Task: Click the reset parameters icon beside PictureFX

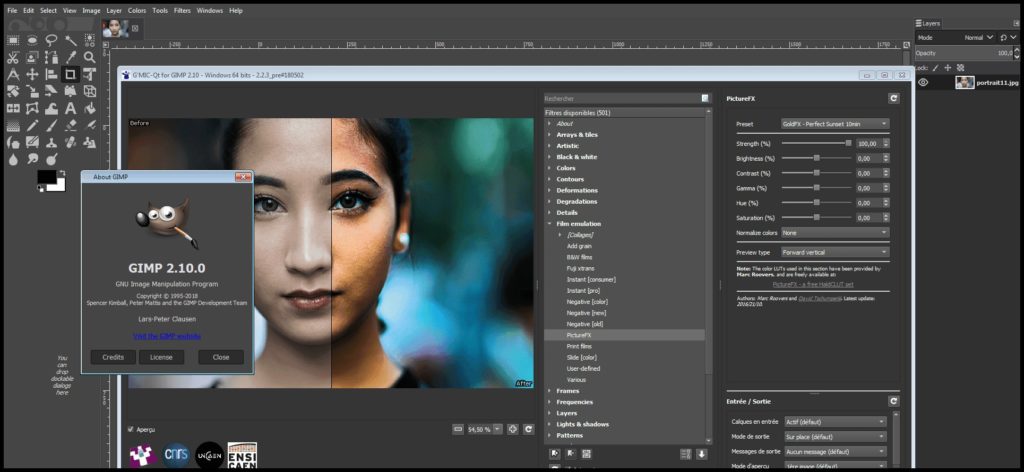Action: pyautogui.click(x=893, y=99)
